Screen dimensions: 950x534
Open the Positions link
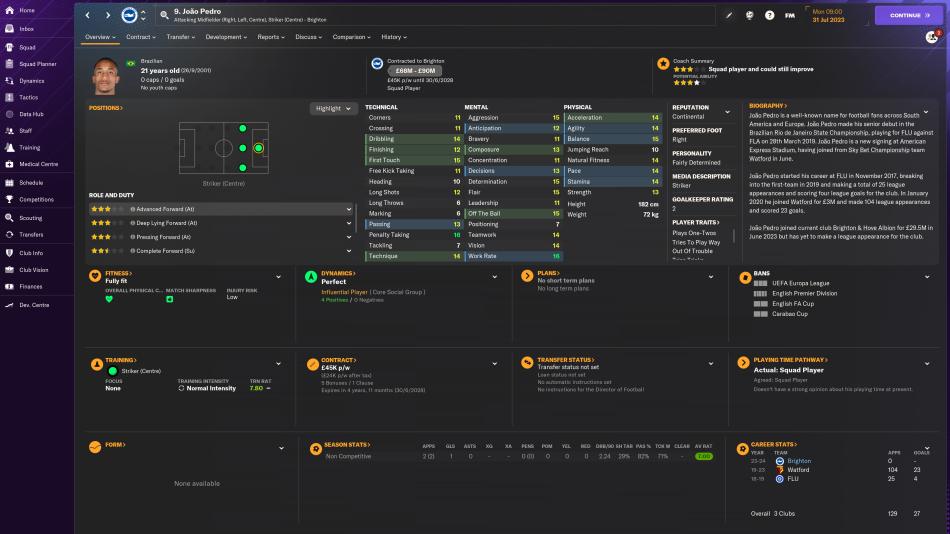(106, 108)
